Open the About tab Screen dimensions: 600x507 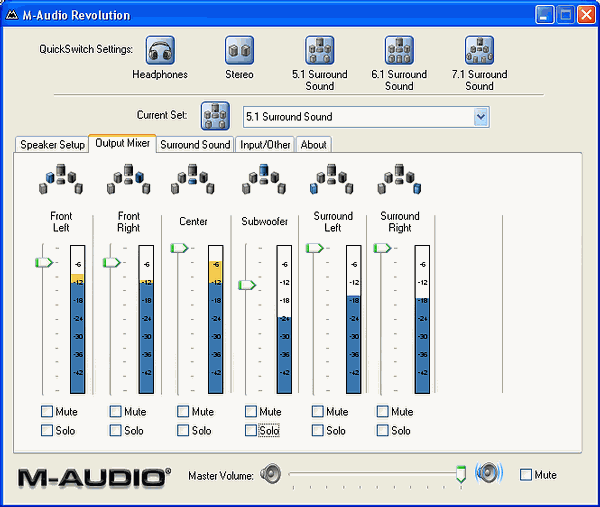(x=314, y=145)
